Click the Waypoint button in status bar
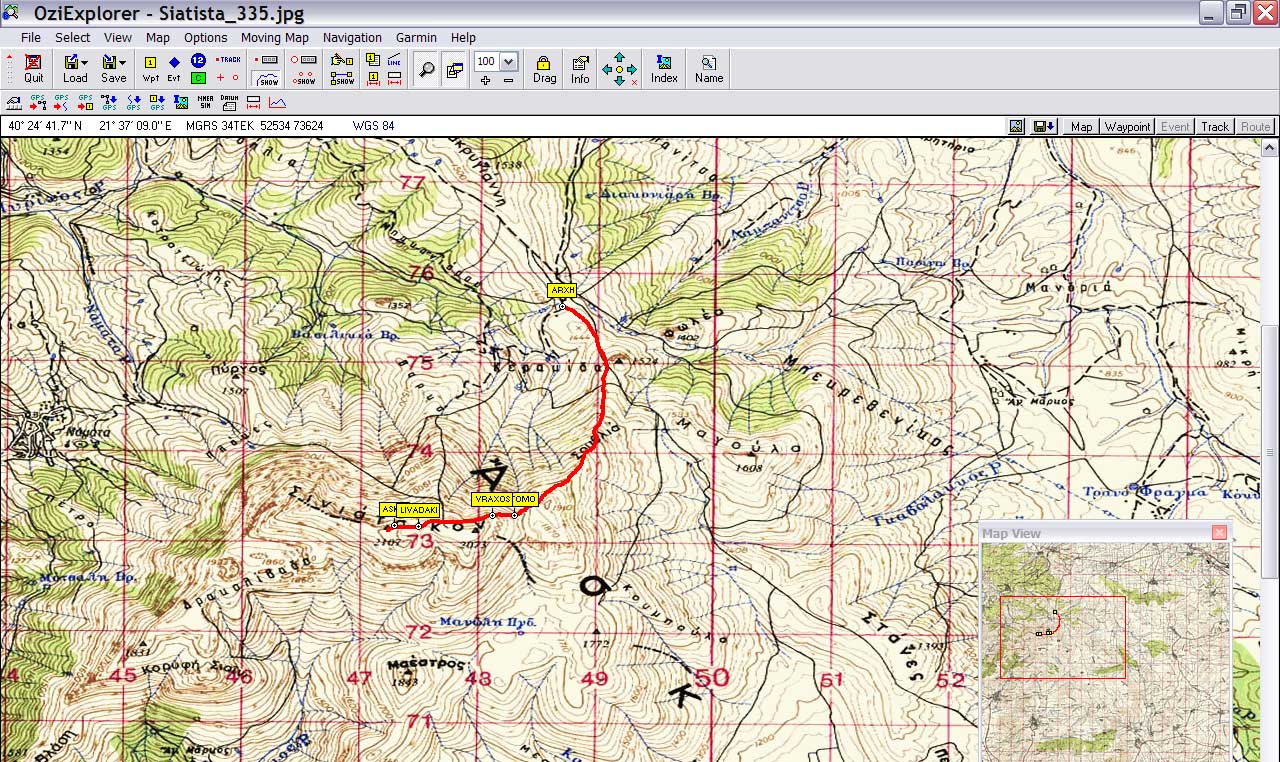The height and width of the screenshot is (762, 1280). 1127,127
